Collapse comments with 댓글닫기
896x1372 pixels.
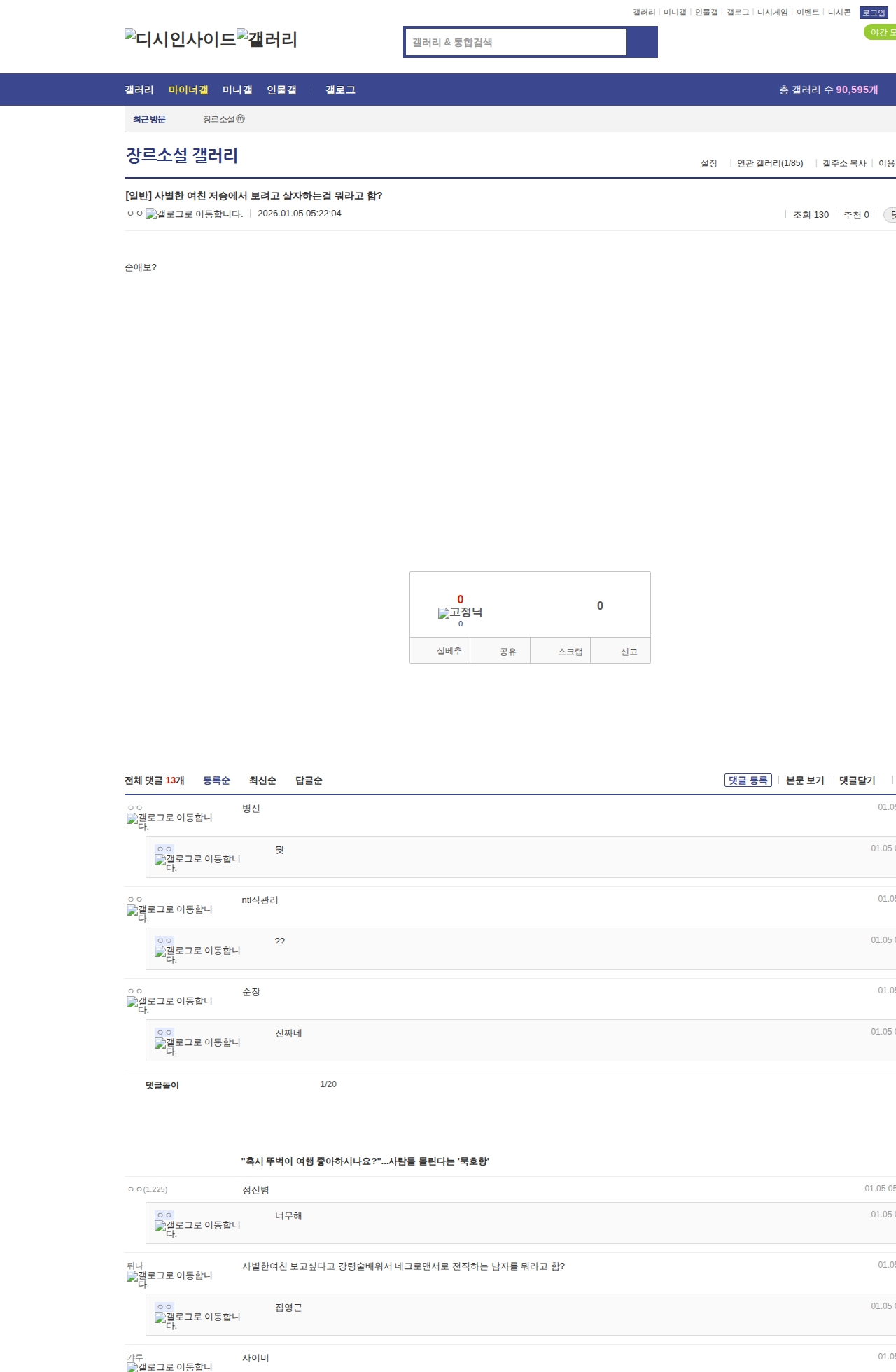pyautogui.click(x=857, y=780)
